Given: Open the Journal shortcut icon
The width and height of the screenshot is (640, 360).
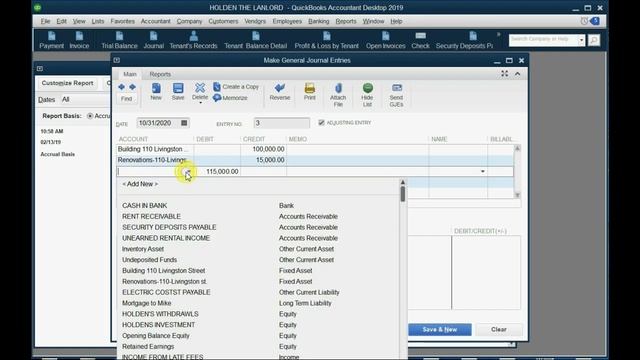Looking at the screenshot, I should pyautogui.click(x=153, y=40).
